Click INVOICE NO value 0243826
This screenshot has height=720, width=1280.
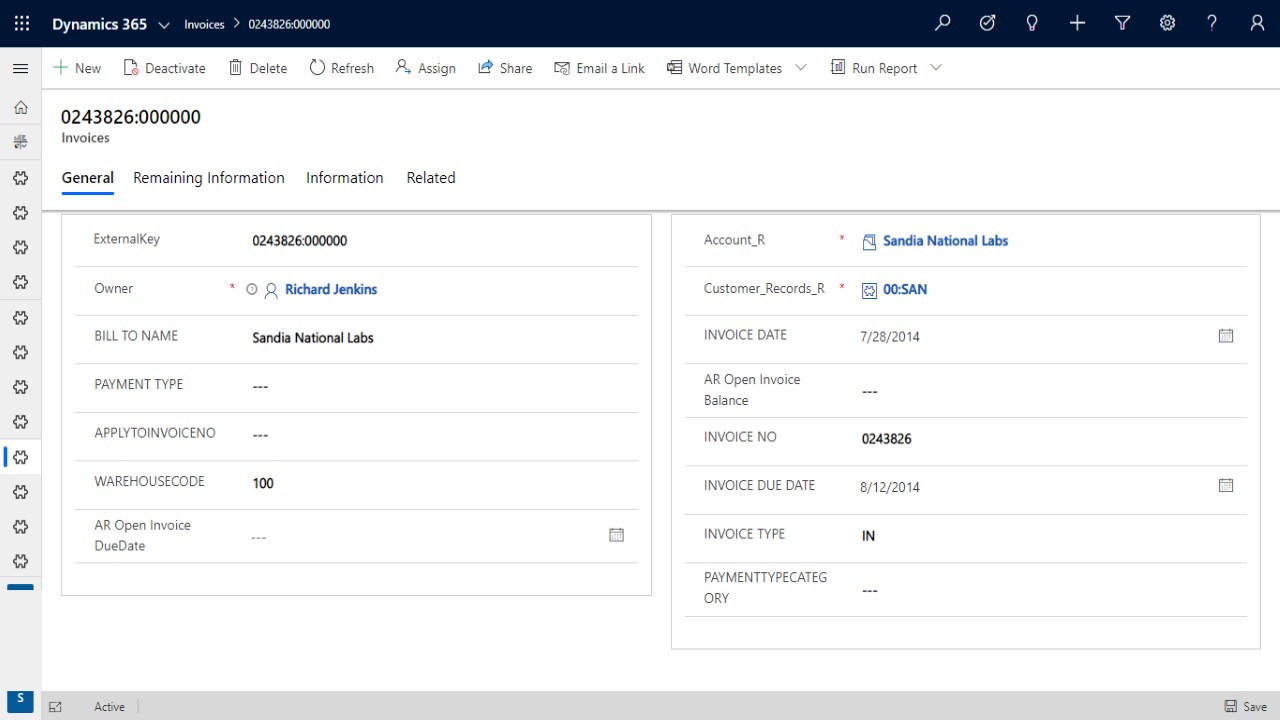pyautogui.click(x=887, y=439)
